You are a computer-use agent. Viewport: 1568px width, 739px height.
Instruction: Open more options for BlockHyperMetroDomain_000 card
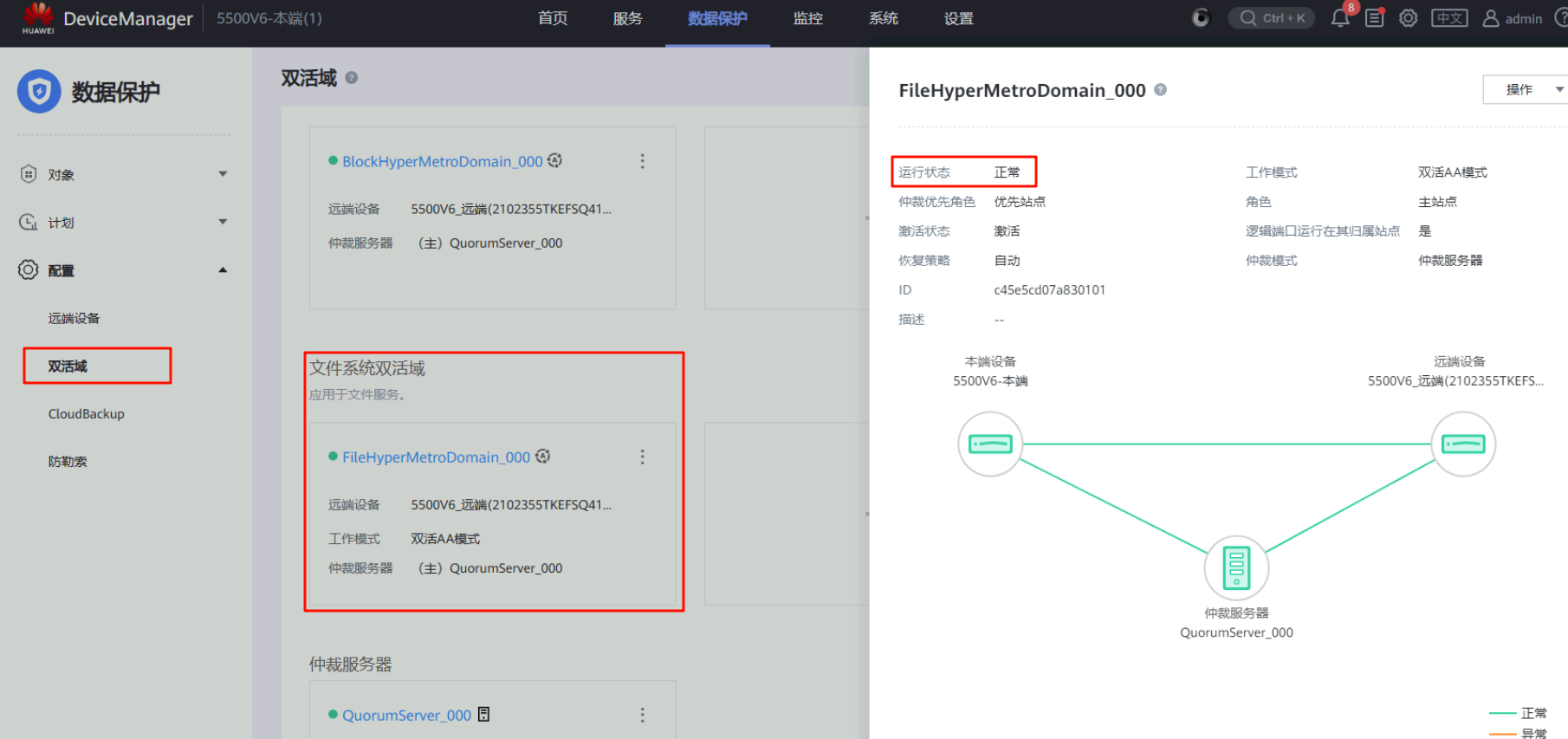642,161
